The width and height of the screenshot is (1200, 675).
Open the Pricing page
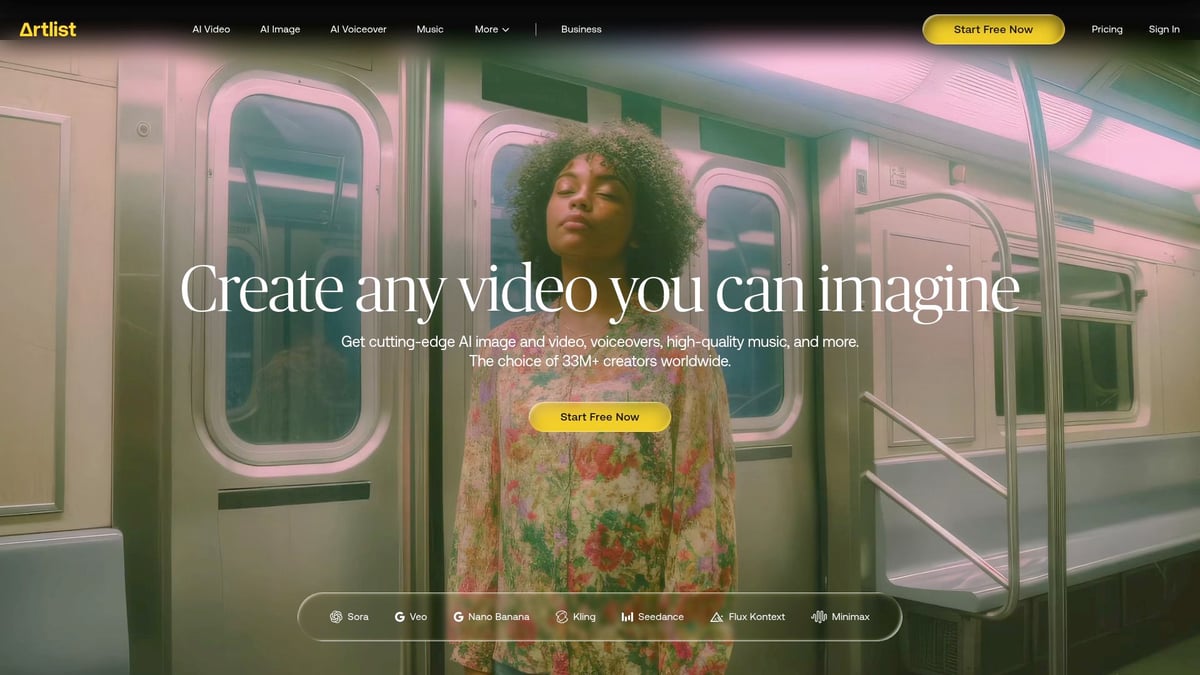[x=1107, y=29]
